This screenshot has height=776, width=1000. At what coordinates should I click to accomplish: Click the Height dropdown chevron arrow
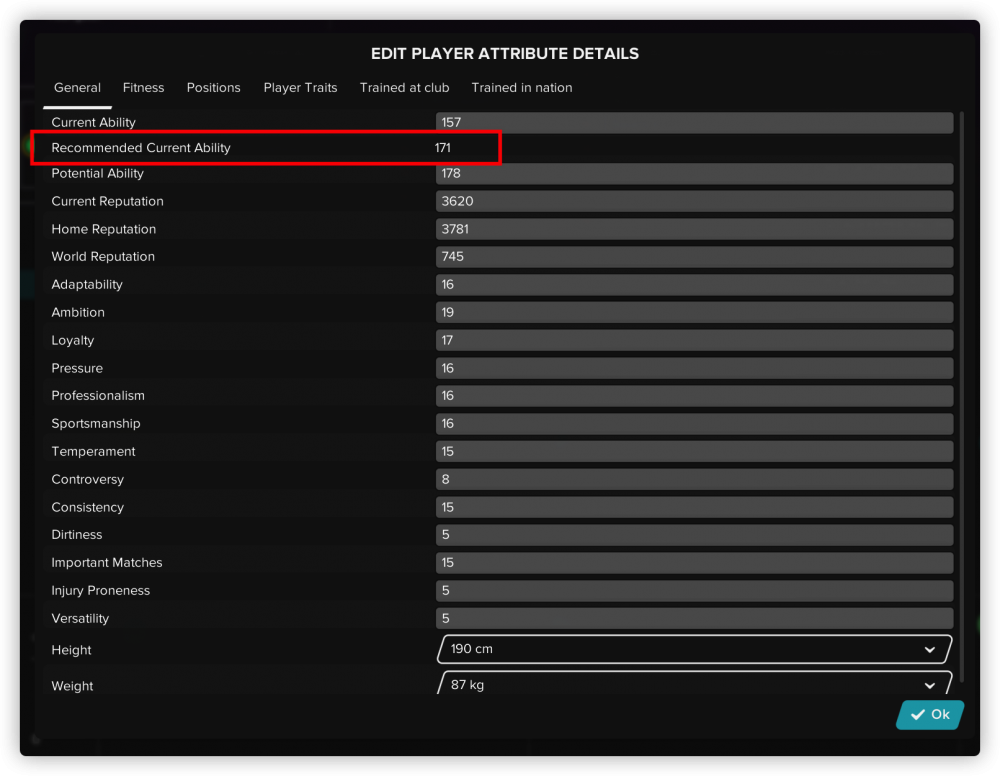[x=930, y=650]
